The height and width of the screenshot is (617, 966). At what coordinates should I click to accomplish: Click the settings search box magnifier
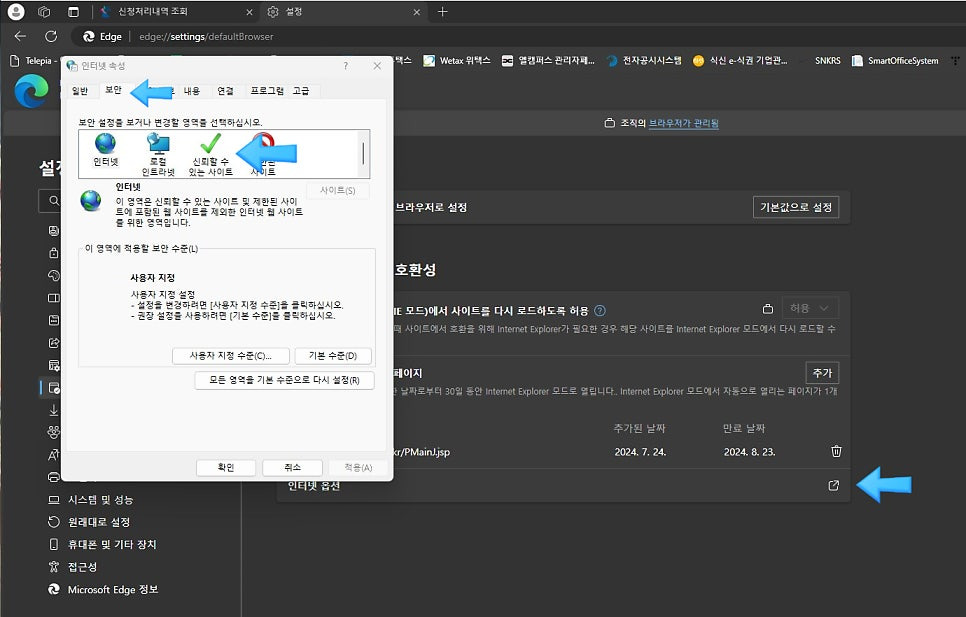tap(54, 201)
